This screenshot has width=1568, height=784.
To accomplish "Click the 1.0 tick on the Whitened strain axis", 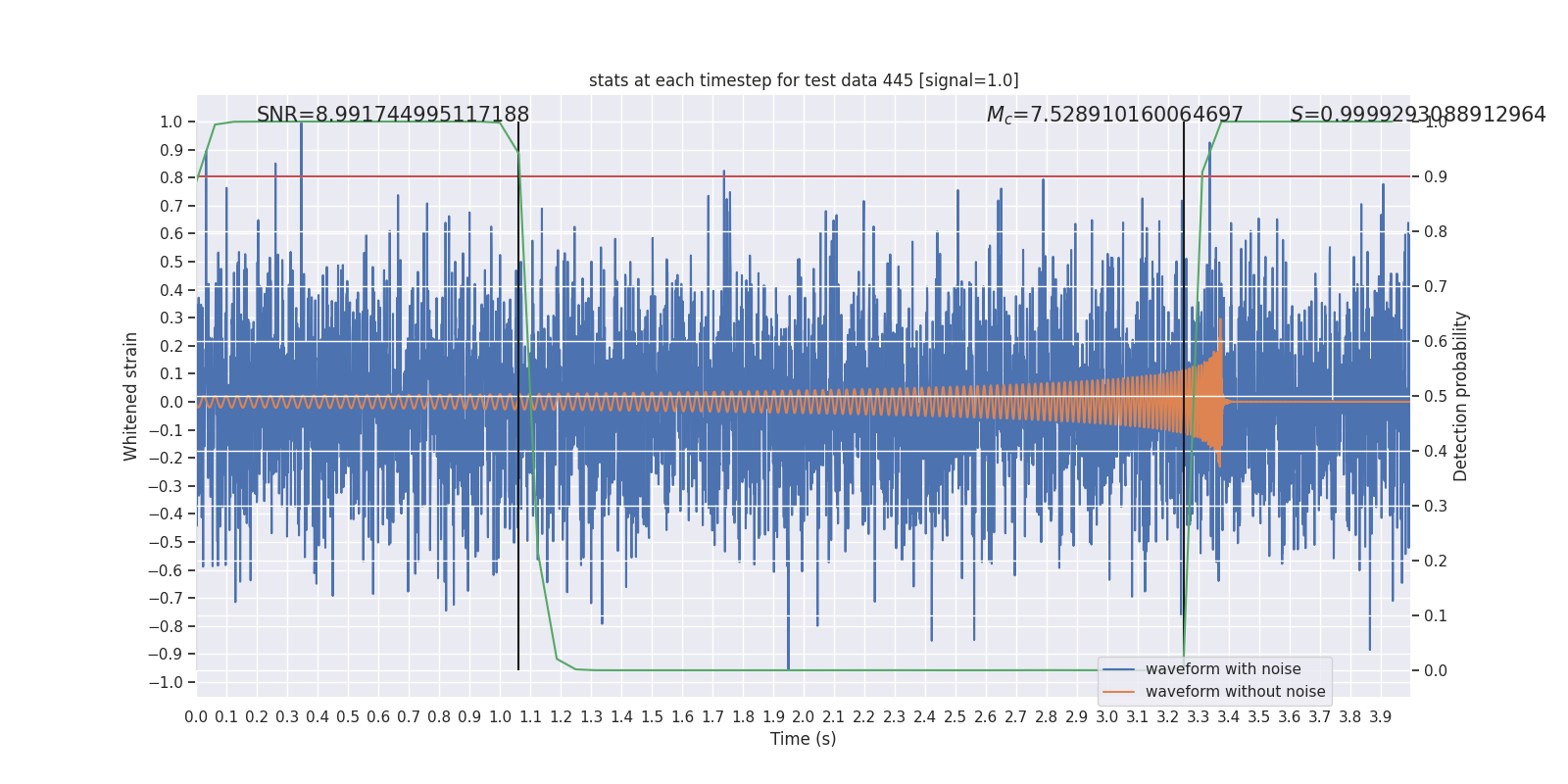I will (x=171, y=122).
